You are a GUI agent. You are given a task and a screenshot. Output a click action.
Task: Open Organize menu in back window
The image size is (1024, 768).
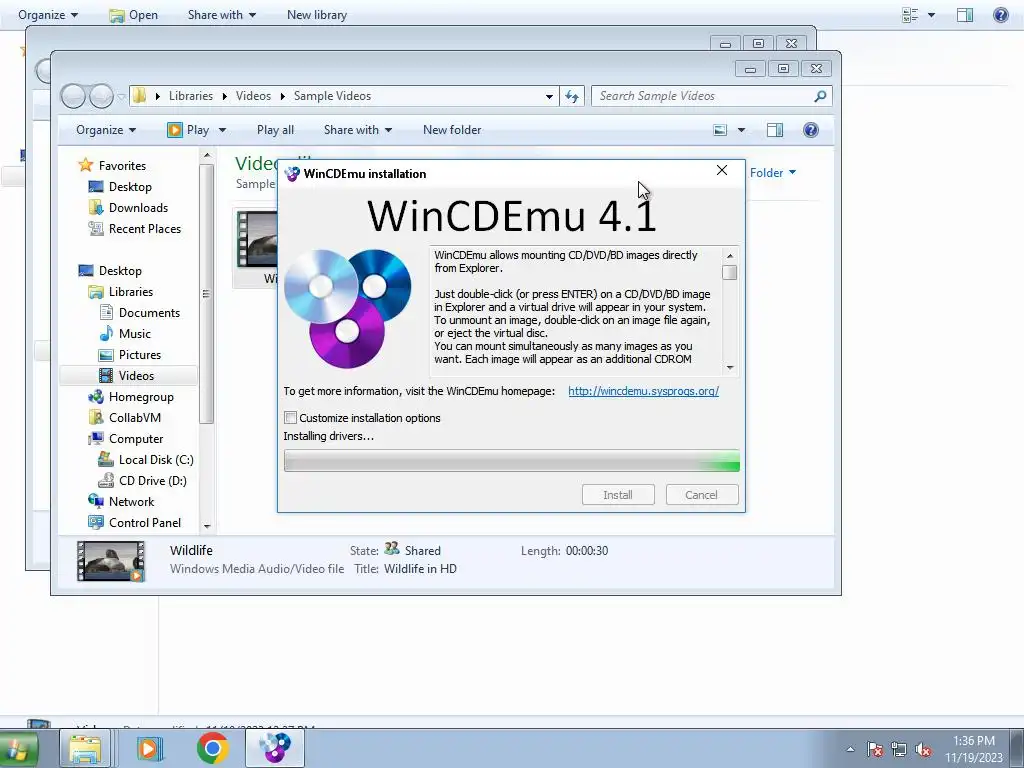click(x=48, y=14)
